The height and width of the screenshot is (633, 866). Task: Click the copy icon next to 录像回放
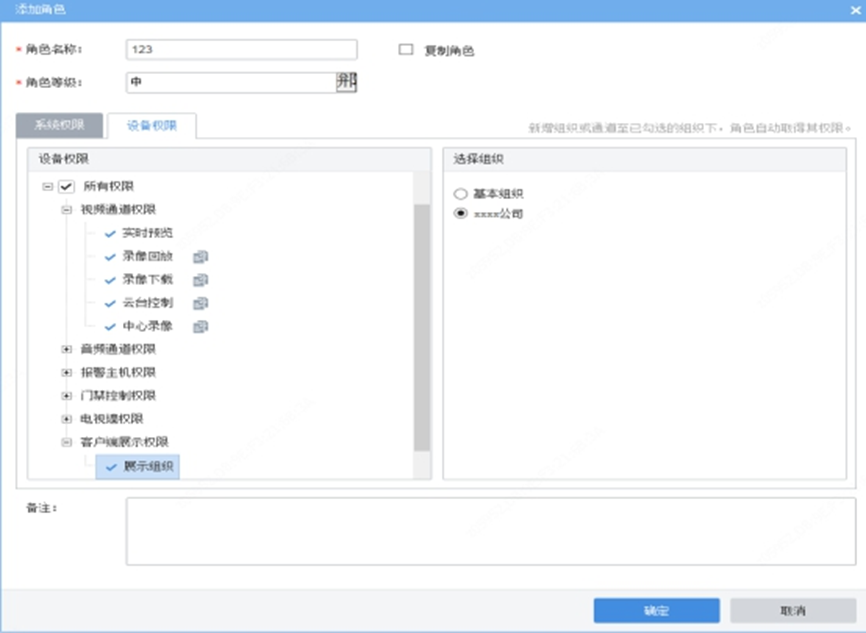click(x=199, y=256)
